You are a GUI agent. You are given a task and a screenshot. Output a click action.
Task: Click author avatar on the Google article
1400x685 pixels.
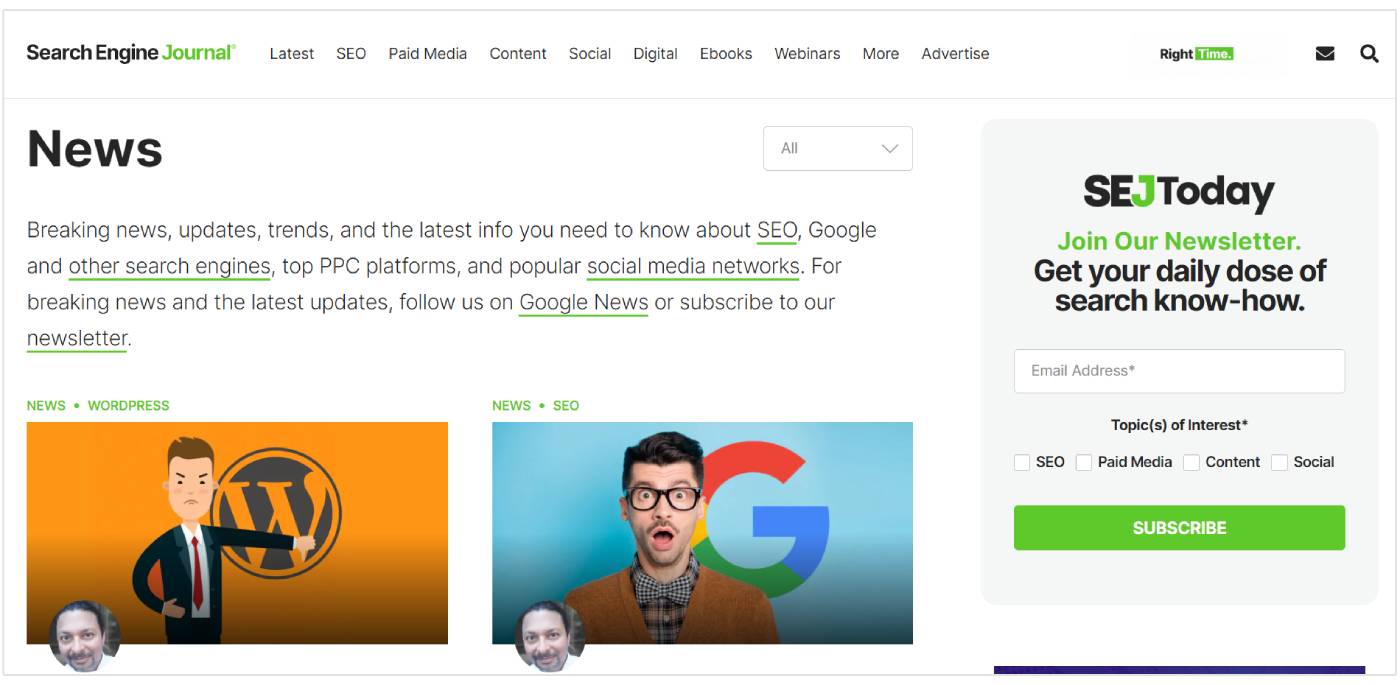coord(549,635)
